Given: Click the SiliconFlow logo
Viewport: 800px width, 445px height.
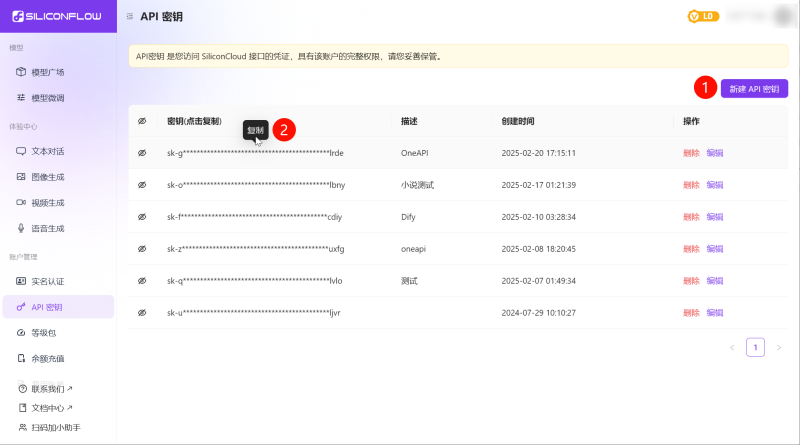Looking at the screenshot, I should (58, 17).
